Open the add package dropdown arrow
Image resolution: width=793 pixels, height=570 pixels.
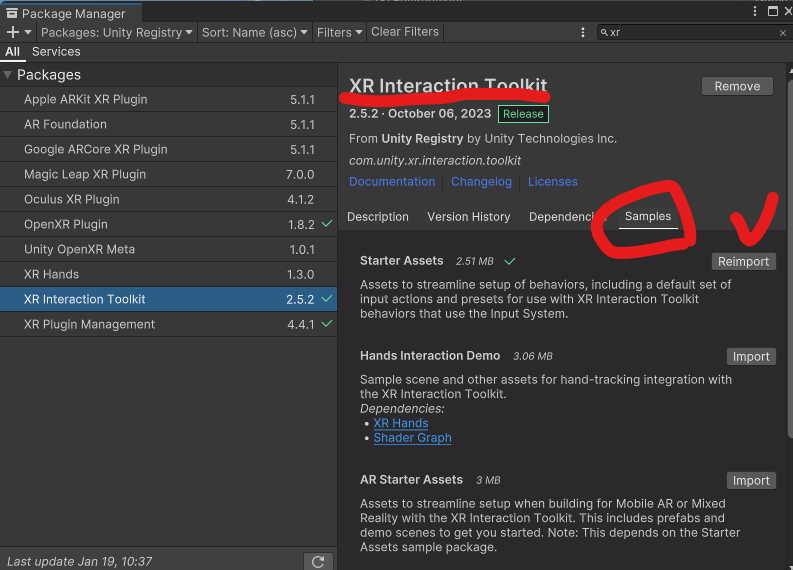click(28, 32)
